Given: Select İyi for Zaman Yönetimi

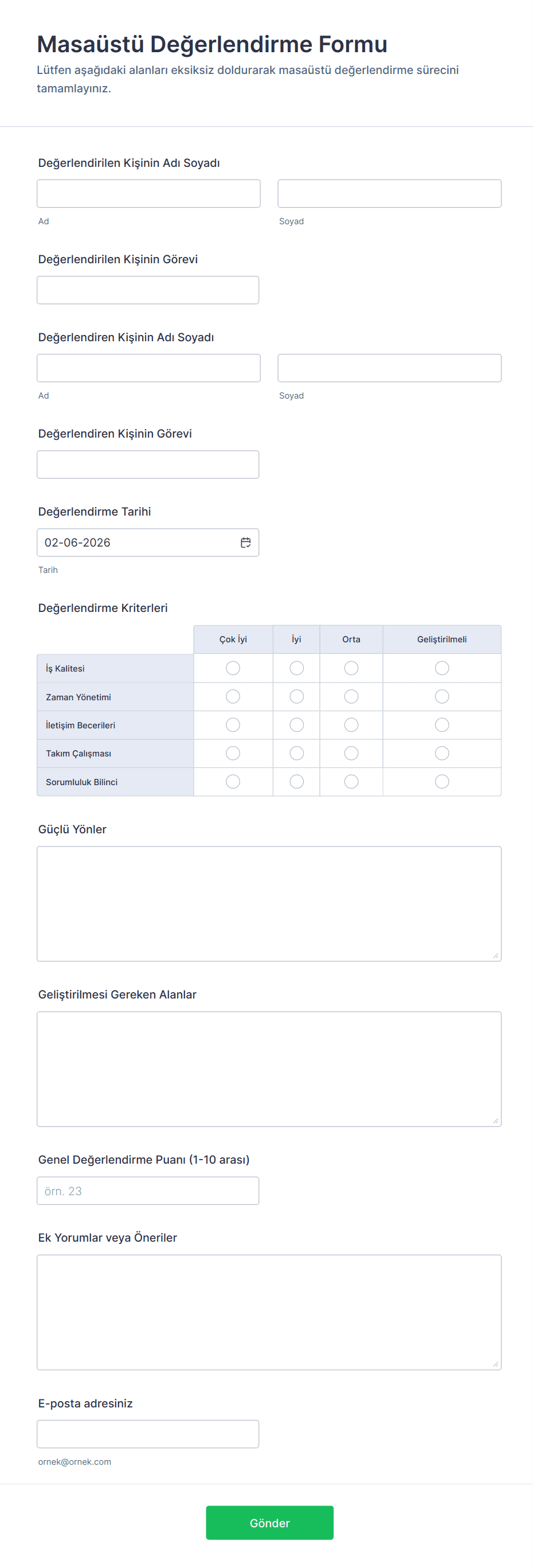Looking at the screenshot, I should (296, 696).
